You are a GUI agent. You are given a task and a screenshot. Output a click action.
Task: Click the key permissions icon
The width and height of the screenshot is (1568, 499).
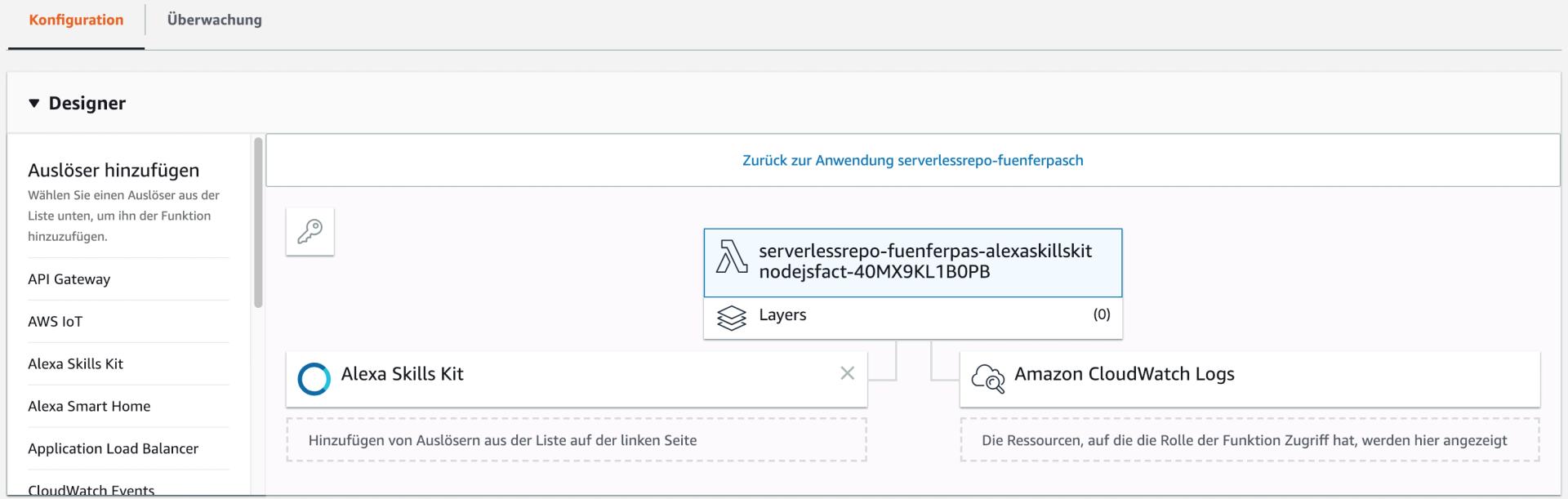(310, 232)
